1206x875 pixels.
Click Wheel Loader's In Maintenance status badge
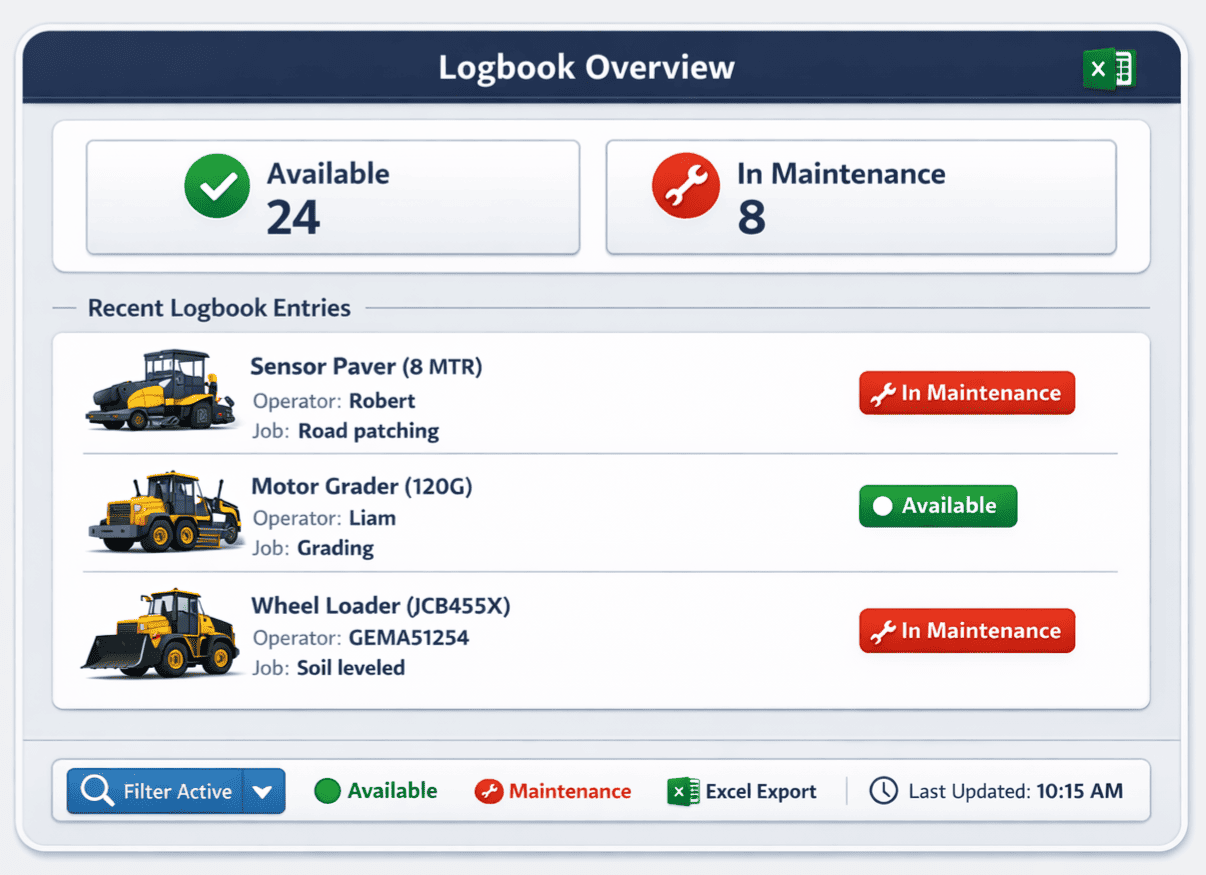coord(966,631)
